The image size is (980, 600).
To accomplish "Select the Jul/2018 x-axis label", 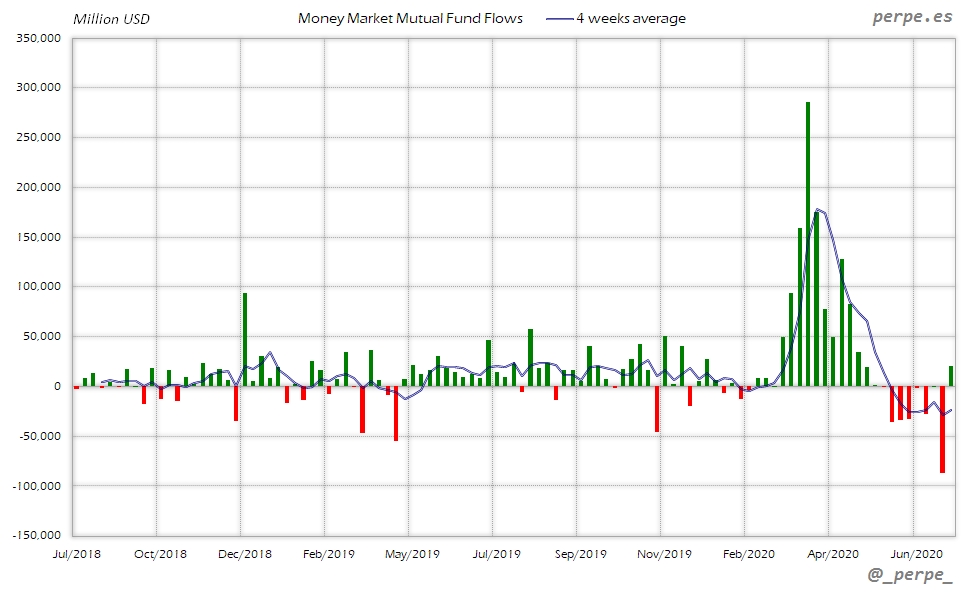I will pos(78,553).
